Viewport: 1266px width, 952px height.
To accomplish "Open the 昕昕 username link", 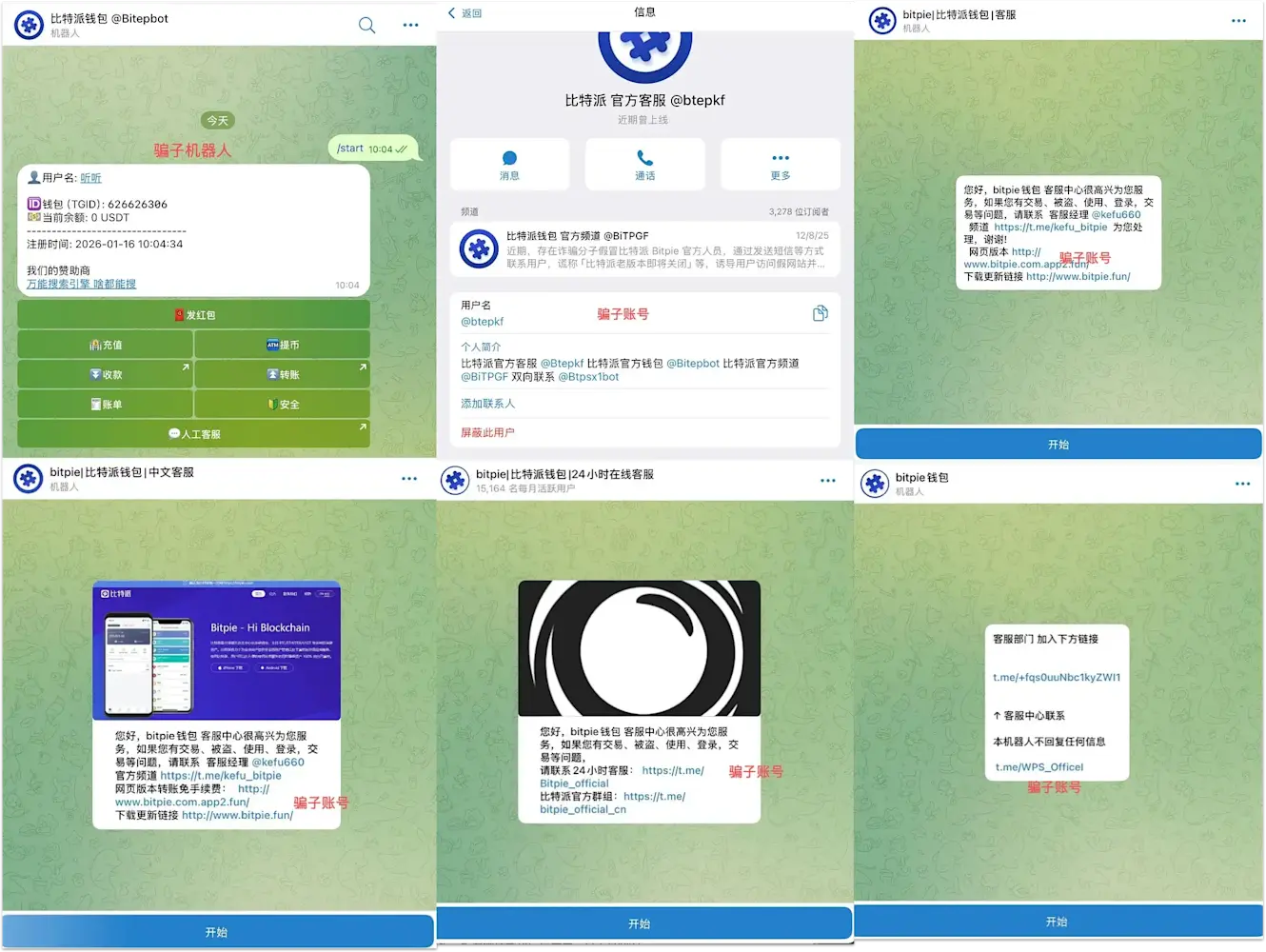I will [x=90, y=178].
